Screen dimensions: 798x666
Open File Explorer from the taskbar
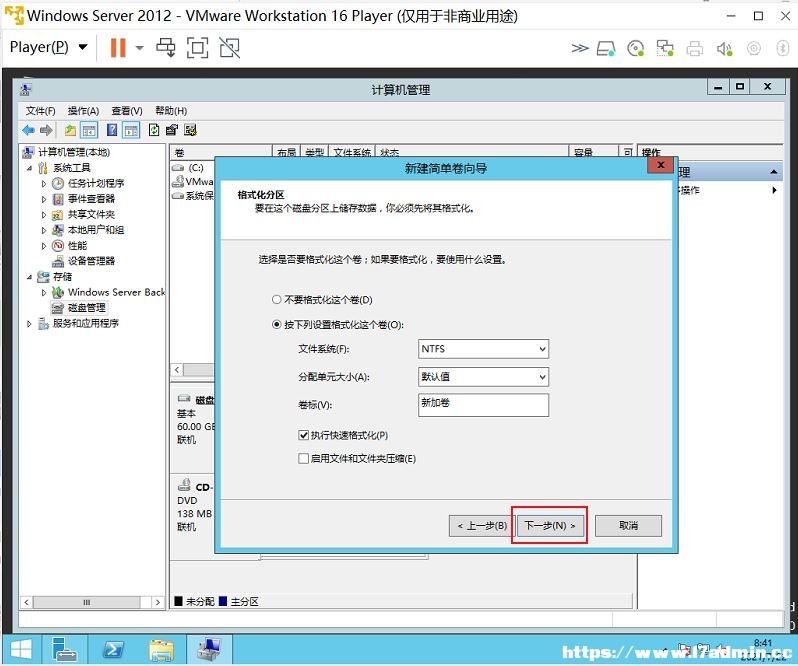(x=161, y=650)
